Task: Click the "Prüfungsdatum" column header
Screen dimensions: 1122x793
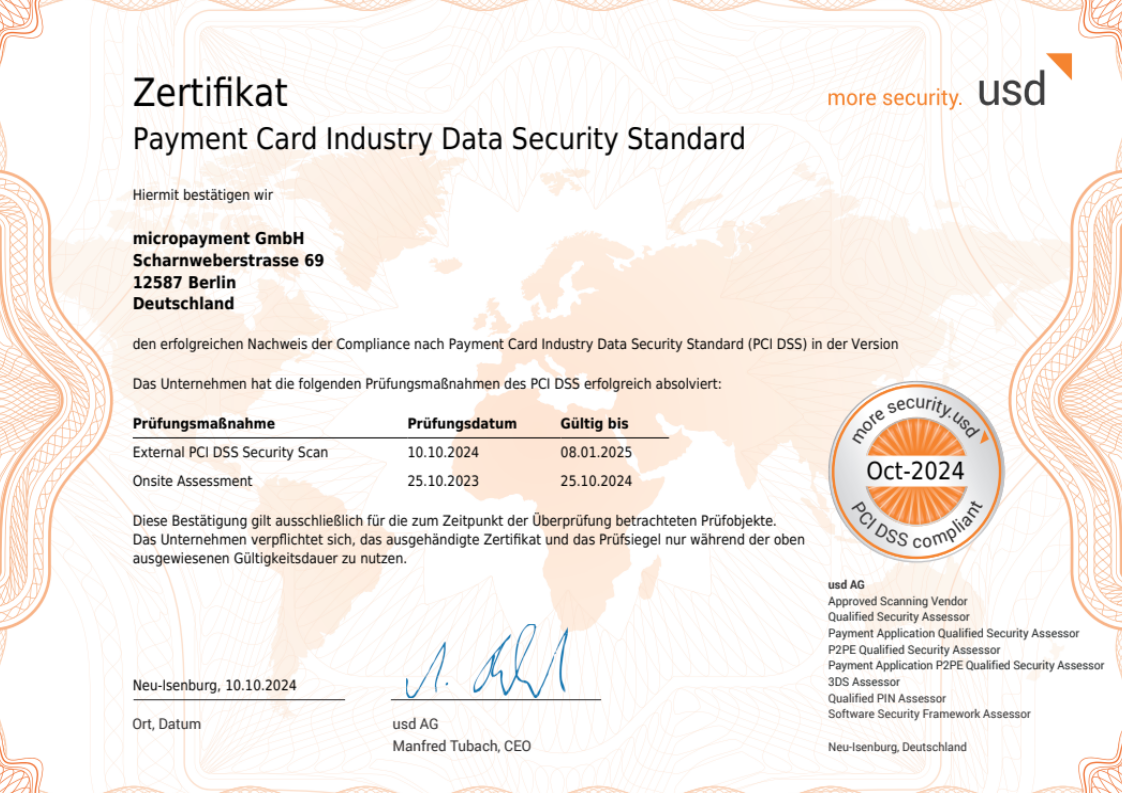Action: [462, 424]
